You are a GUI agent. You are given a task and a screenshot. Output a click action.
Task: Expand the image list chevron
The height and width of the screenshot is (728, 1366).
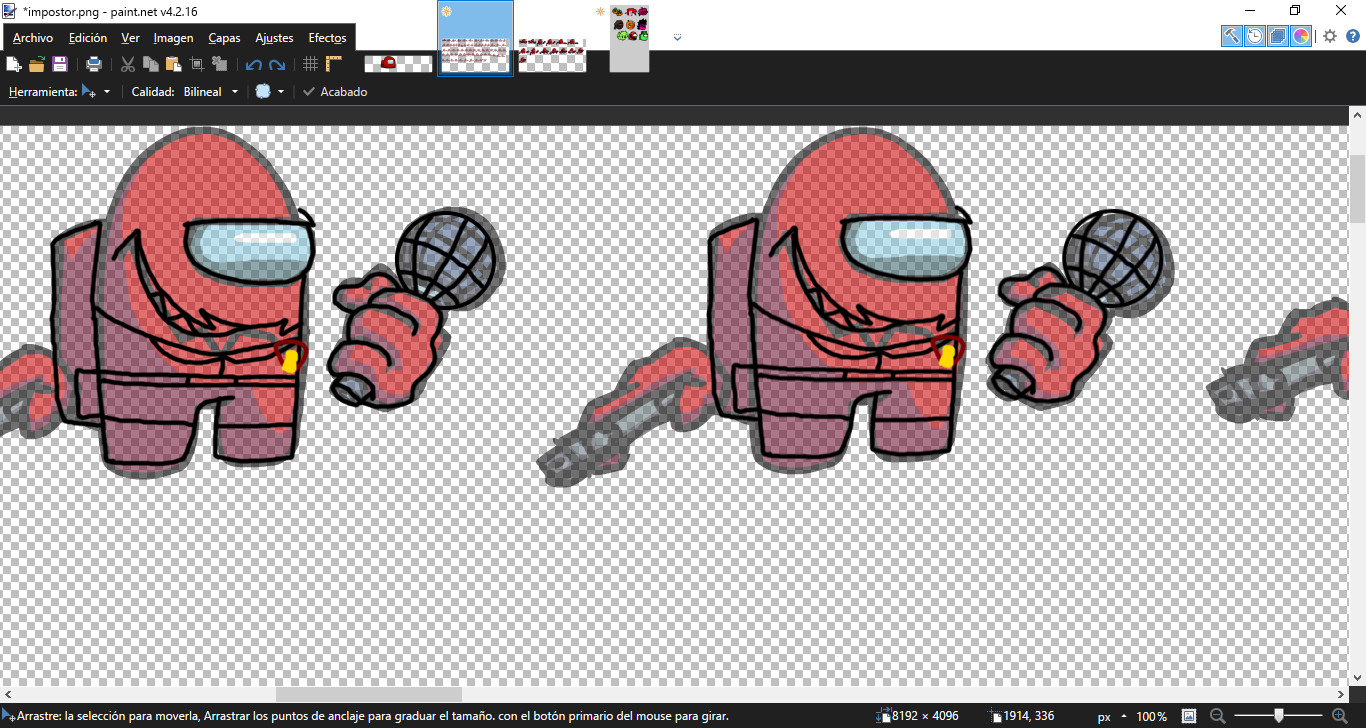click(x=677, y=37)
